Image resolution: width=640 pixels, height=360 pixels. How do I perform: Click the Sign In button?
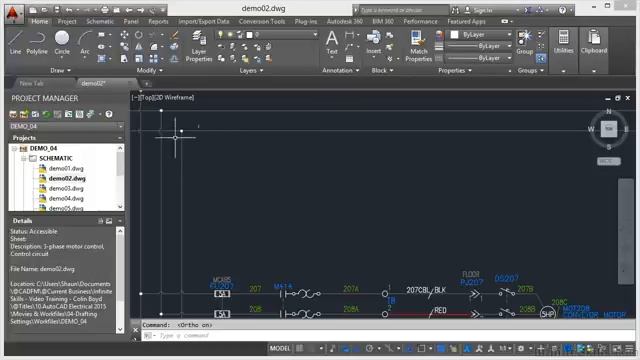click(x=479, y=10)
